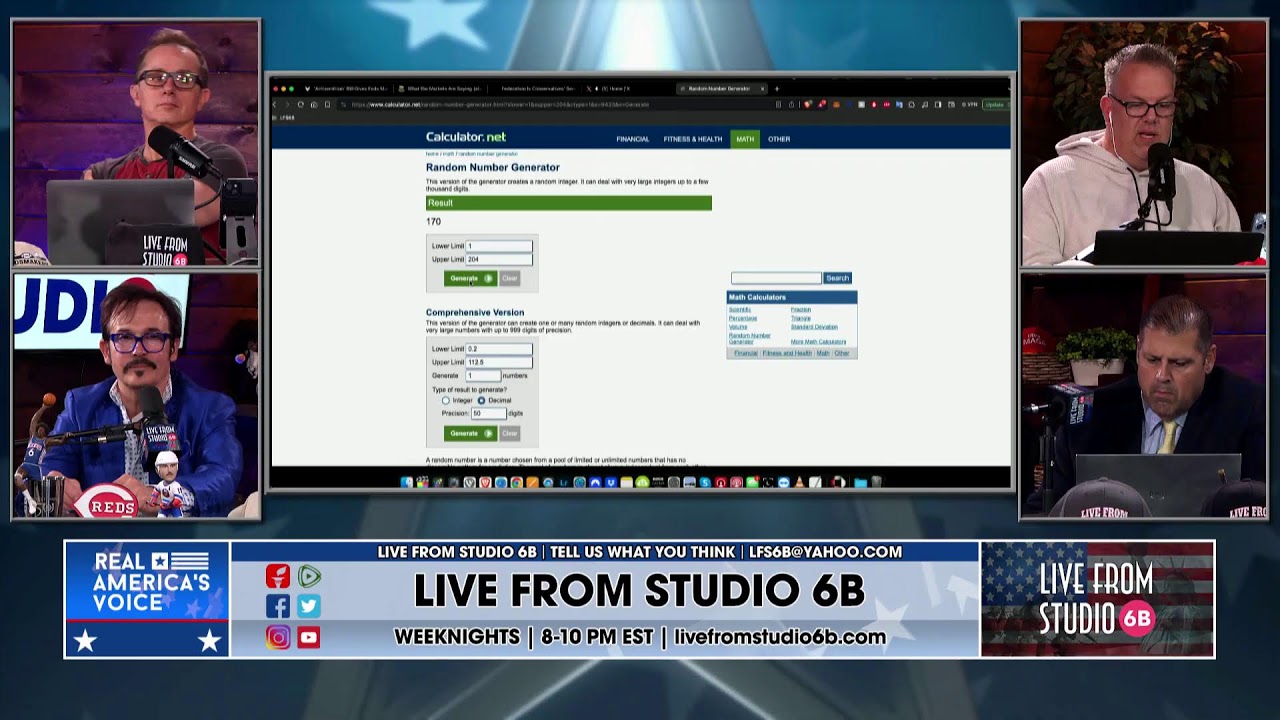Open the Volume calculator link
This screenshot has height=720, width=1280.
(x=738, y=327)
